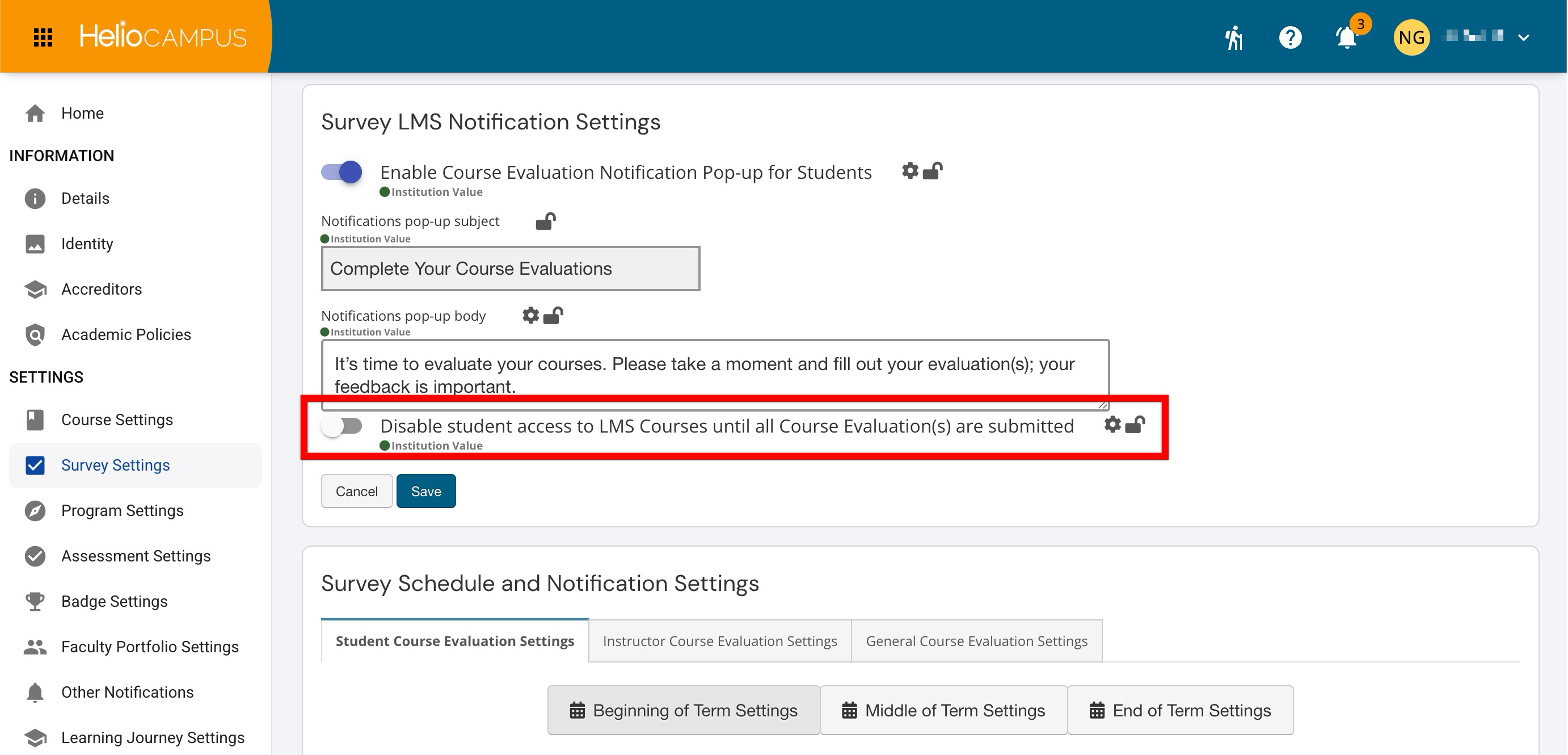The width and height of the screenshot is (1568, 755).
Task: Click the Save button
Action: tap(426, 490)
